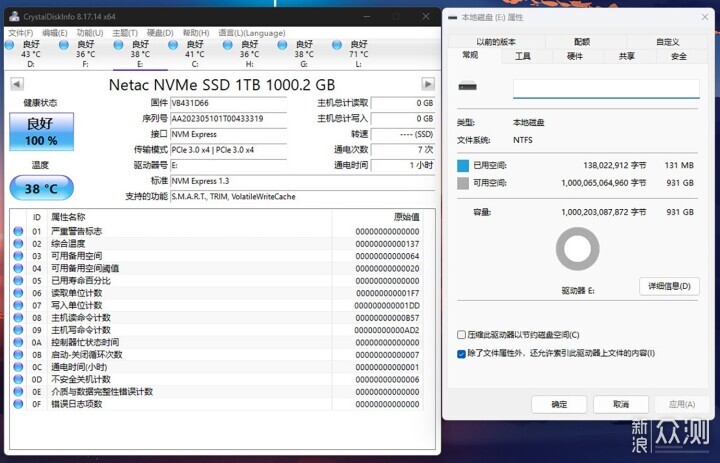The width and height of the screenshot is (720, 463).
Task: Click the gray 可用空间 color swatch
Action: click(x=463, y=183)
